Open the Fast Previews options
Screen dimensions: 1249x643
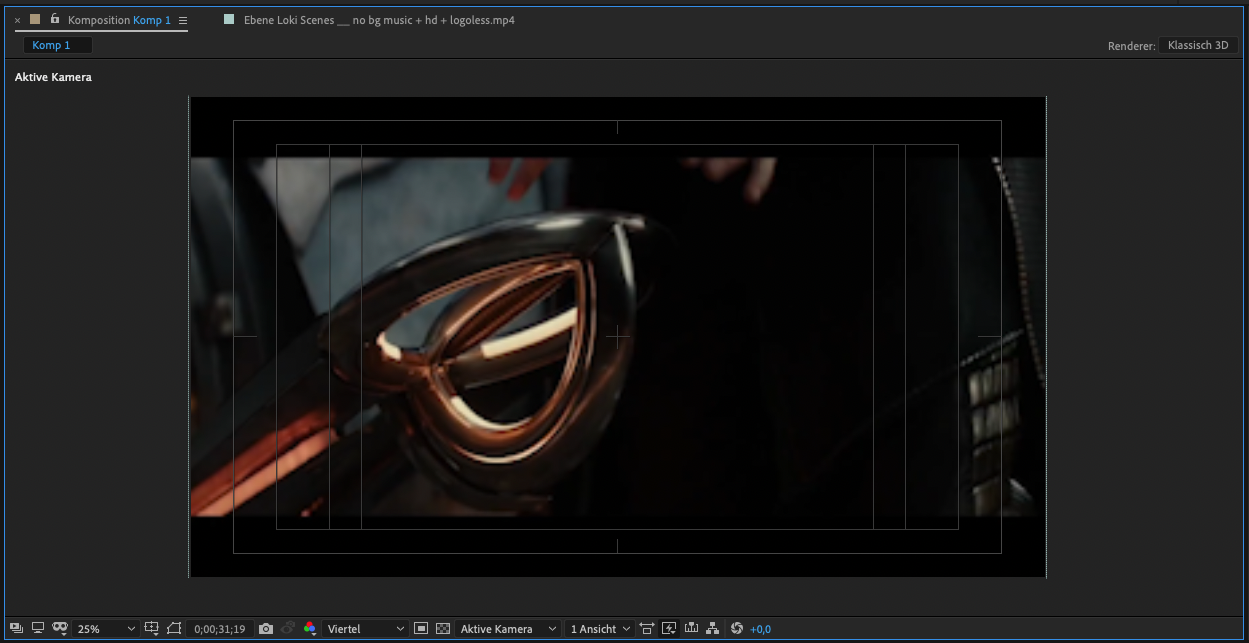pos(668,628)
